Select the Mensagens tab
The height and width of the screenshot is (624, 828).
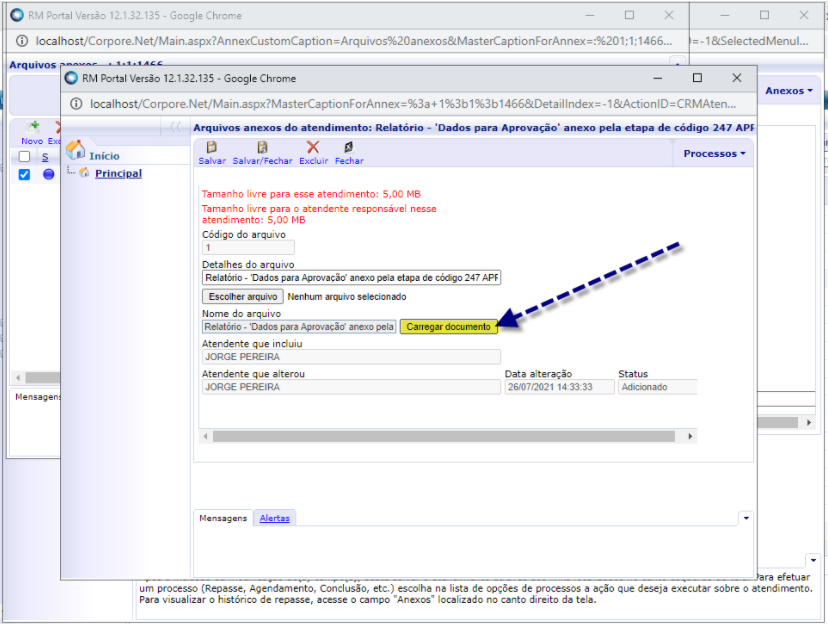[x=223, y=518]
